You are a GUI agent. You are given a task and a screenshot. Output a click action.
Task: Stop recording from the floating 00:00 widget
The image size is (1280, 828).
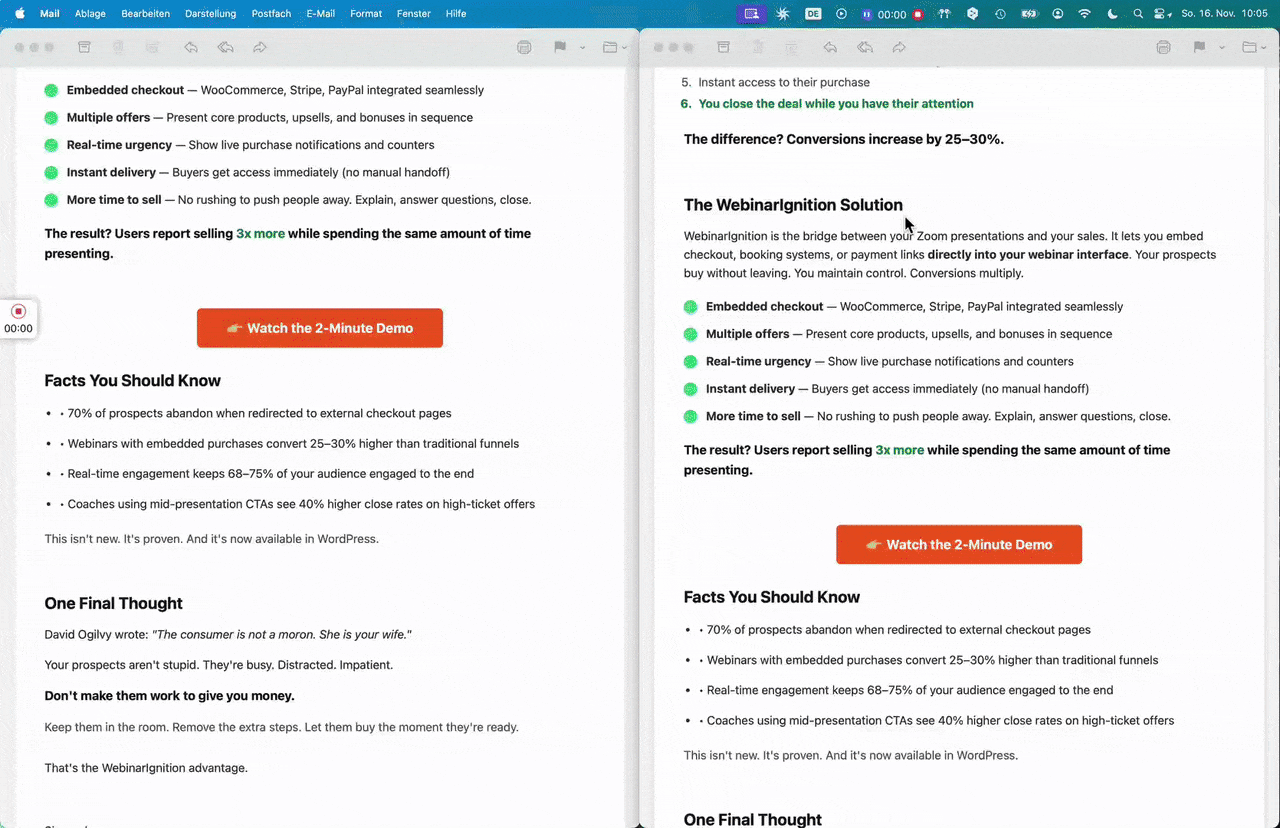(x=16, y=310)
